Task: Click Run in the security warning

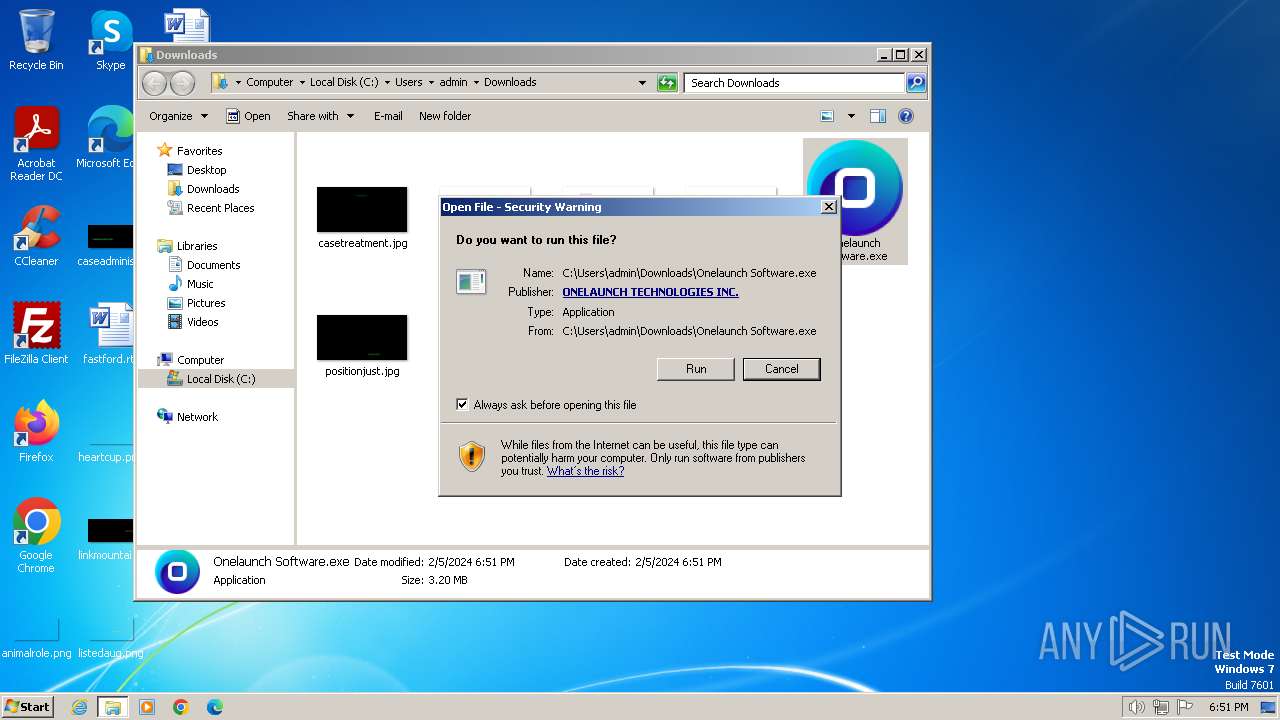Action: (696, 369)
